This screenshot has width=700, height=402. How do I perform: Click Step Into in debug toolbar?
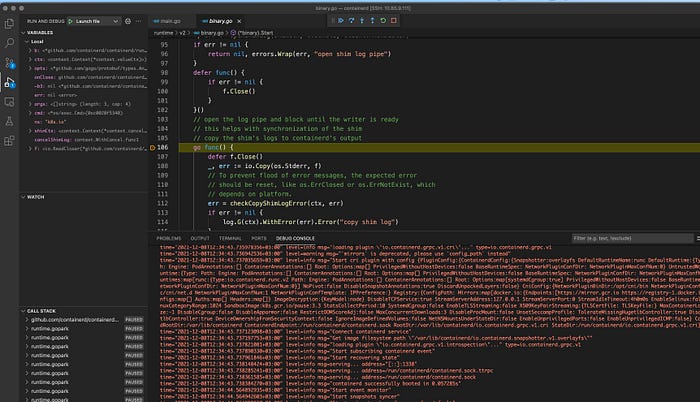pyautogui.click(x=362, y=21)
